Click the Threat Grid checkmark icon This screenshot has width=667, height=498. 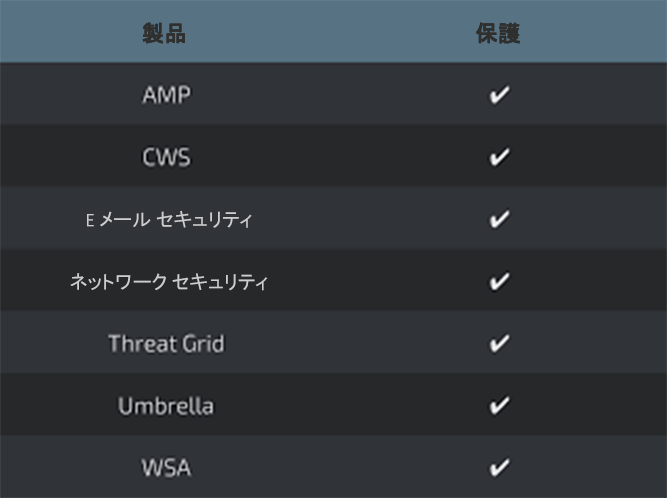click(x=499, y=344)
